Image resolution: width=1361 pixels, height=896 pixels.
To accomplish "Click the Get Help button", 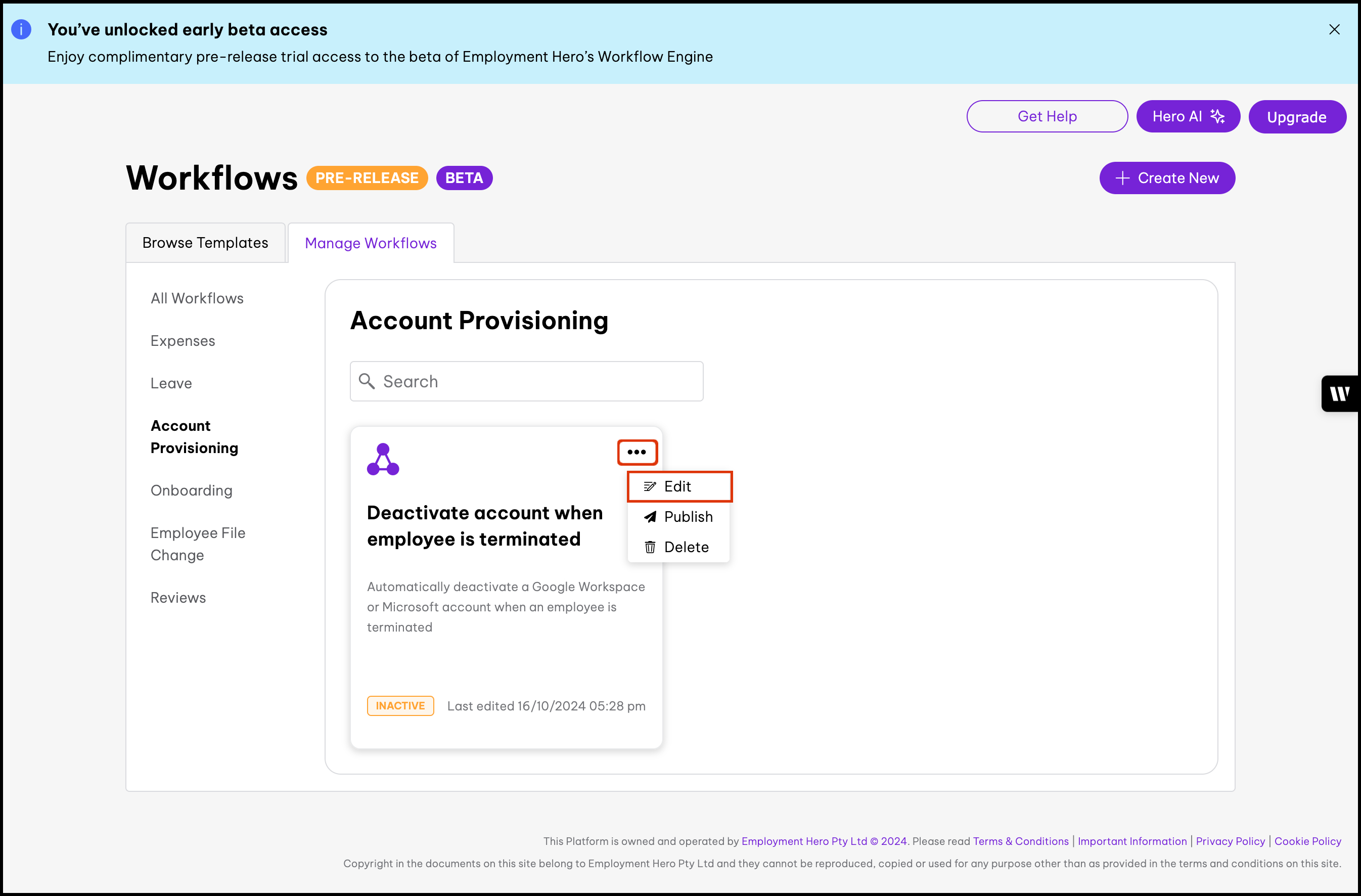I will 1047,117.
